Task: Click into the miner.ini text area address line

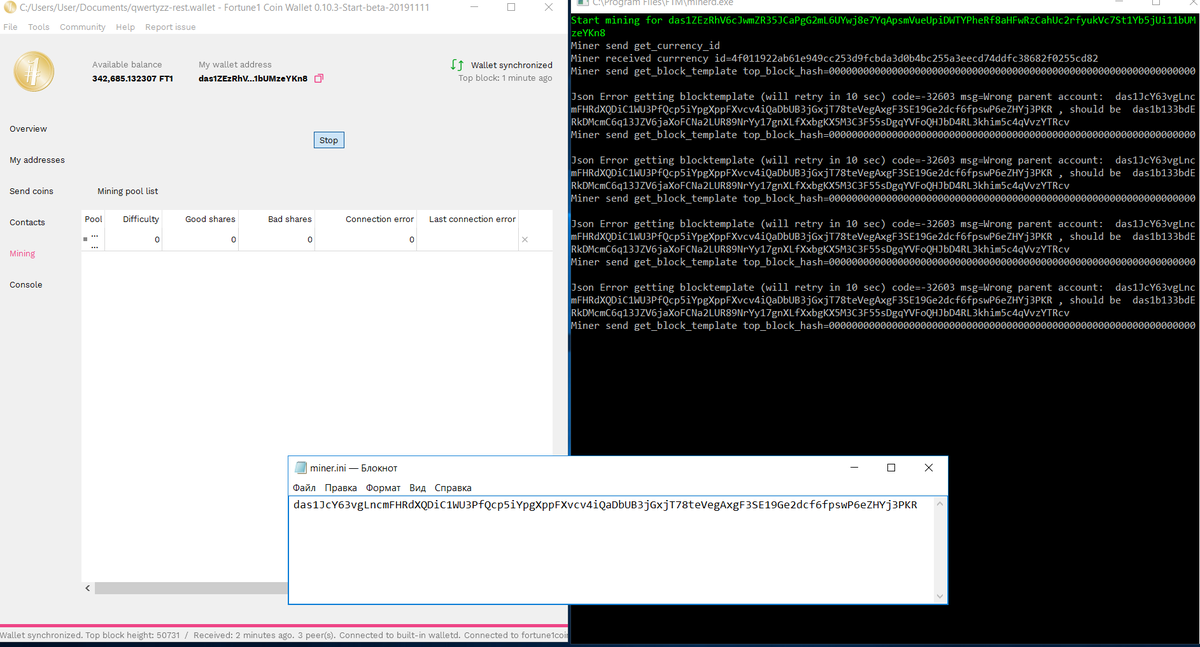Action: (605, 505)
